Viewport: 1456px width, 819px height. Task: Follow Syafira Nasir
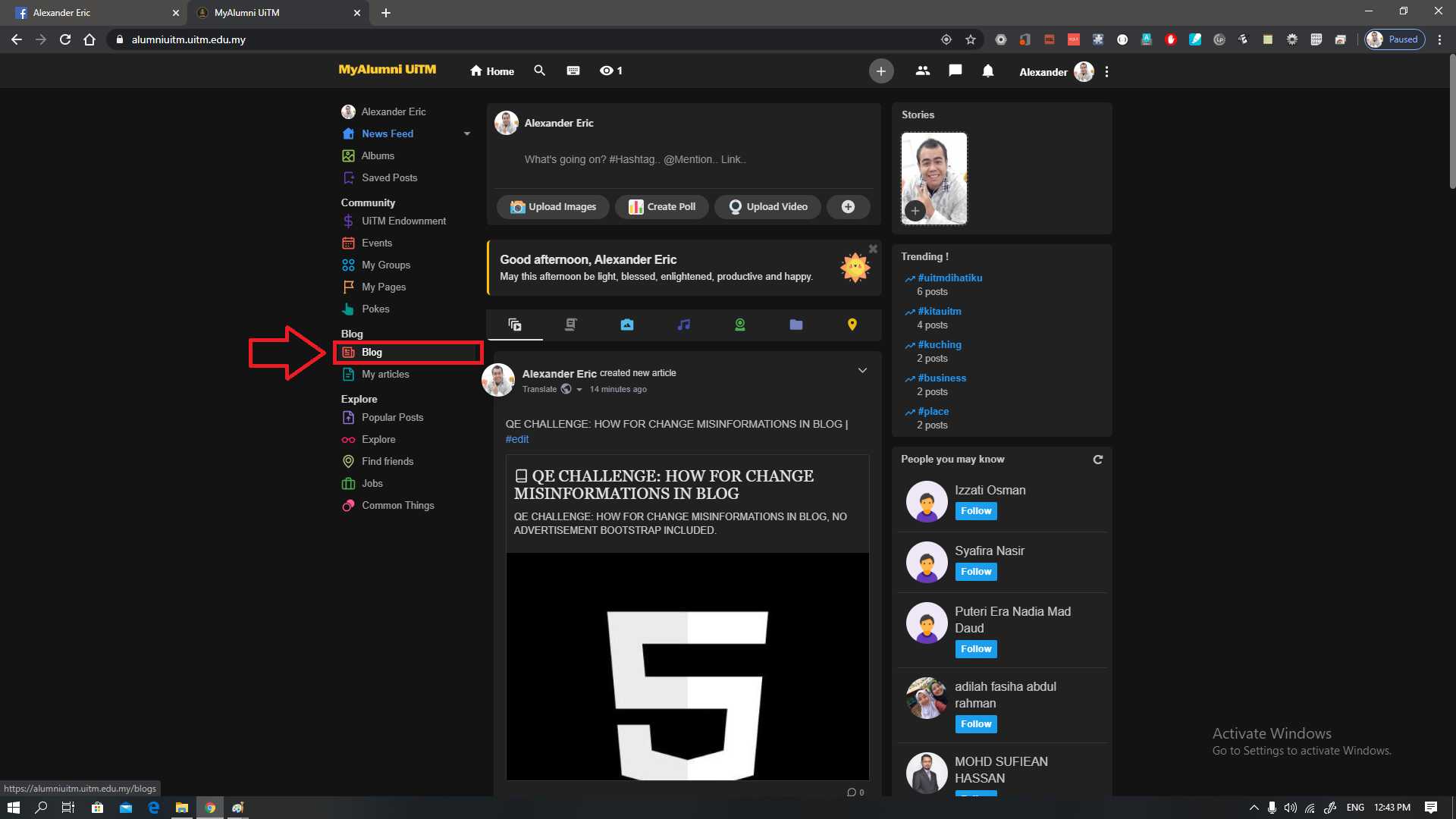click(x=976, y=572)
